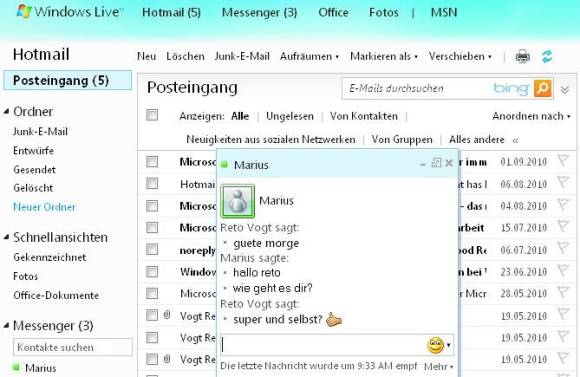Collapse the Ordner folder tree section

click(x=6, y=111)
